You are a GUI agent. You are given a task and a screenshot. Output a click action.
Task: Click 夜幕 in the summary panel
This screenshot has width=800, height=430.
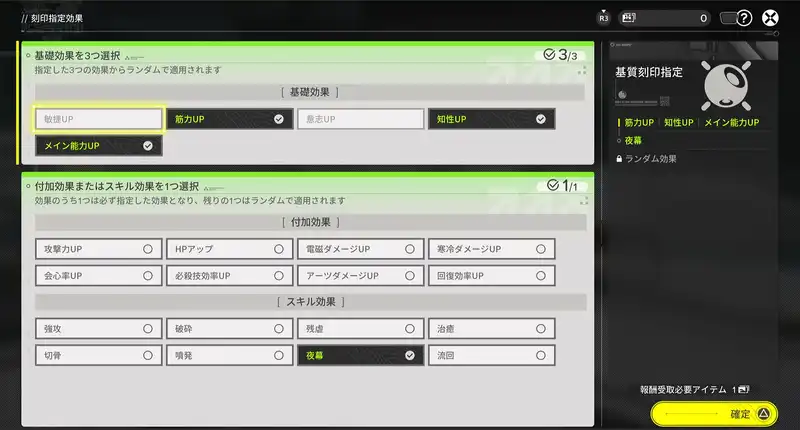633,140
